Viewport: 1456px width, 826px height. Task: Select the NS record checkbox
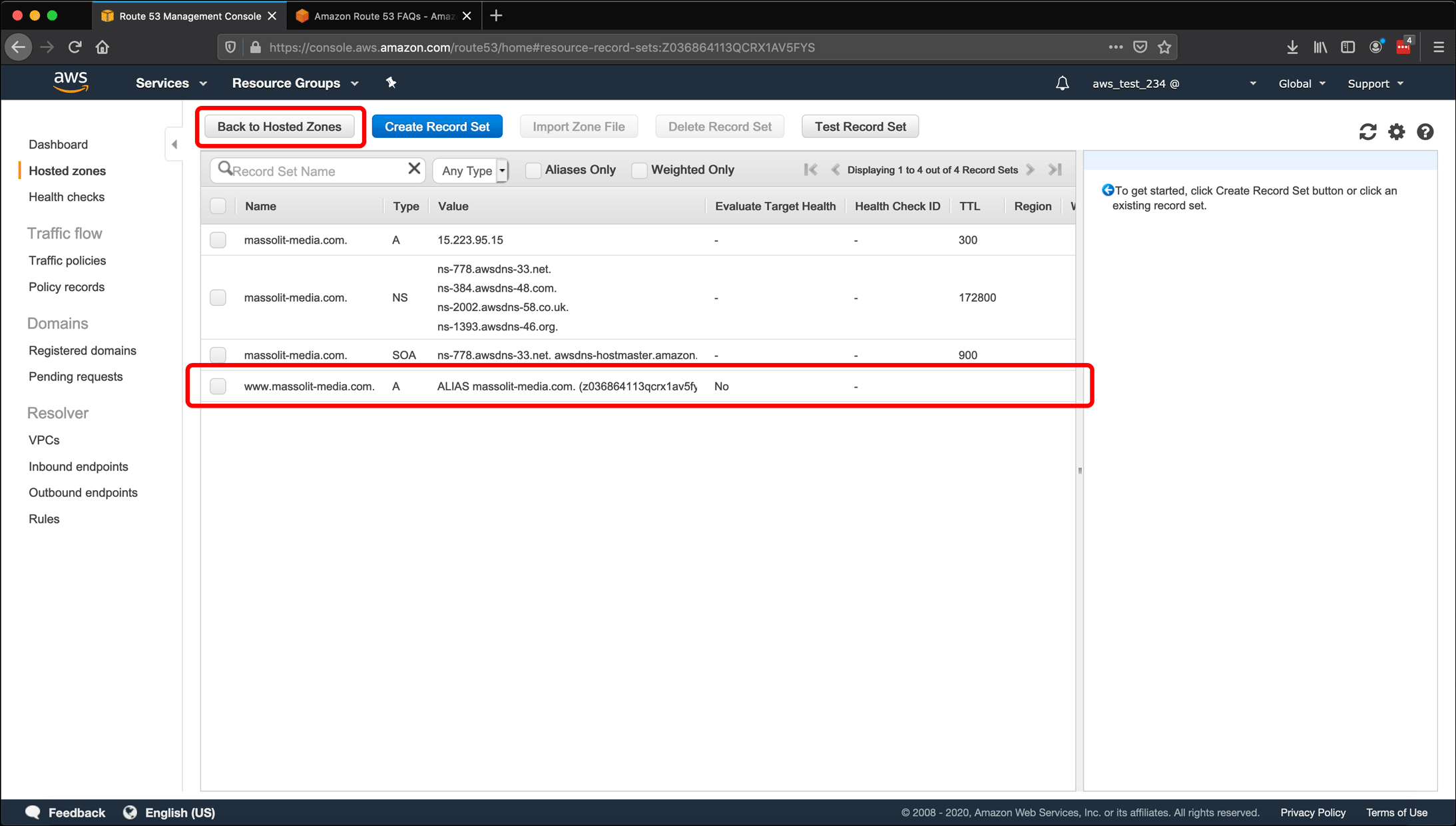pos(218,297)
